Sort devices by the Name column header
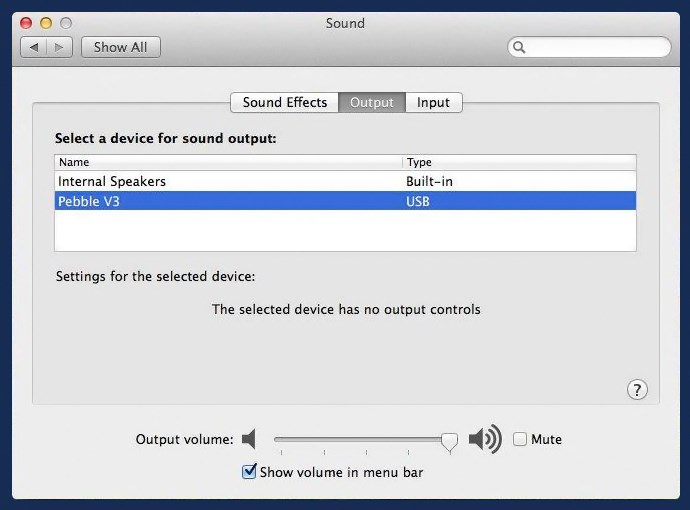 (x=228, y=162)
